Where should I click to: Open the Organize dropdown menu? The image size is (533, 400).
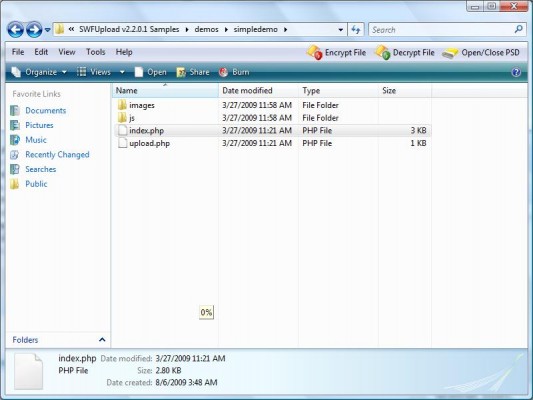click(x=39, y=72)
